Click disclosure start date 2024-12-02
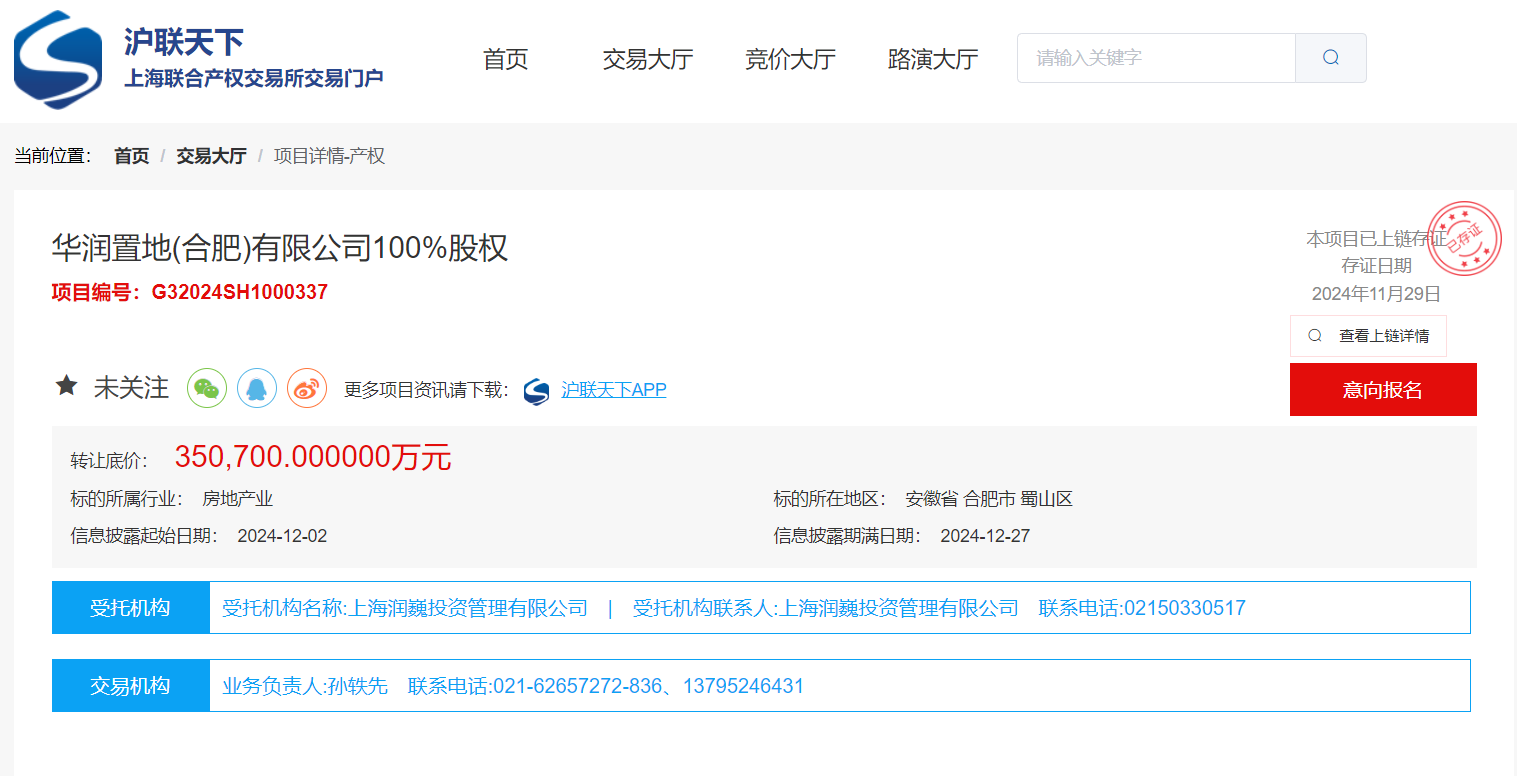The height and width of the screenshot is (776, 1517). (x=282, y=536)
